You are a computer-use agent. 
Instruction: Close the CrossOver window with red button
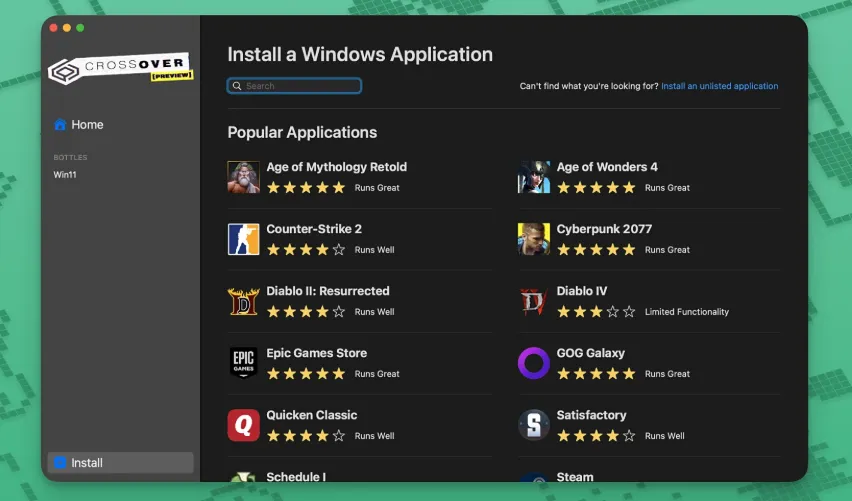tap(53, 28)
